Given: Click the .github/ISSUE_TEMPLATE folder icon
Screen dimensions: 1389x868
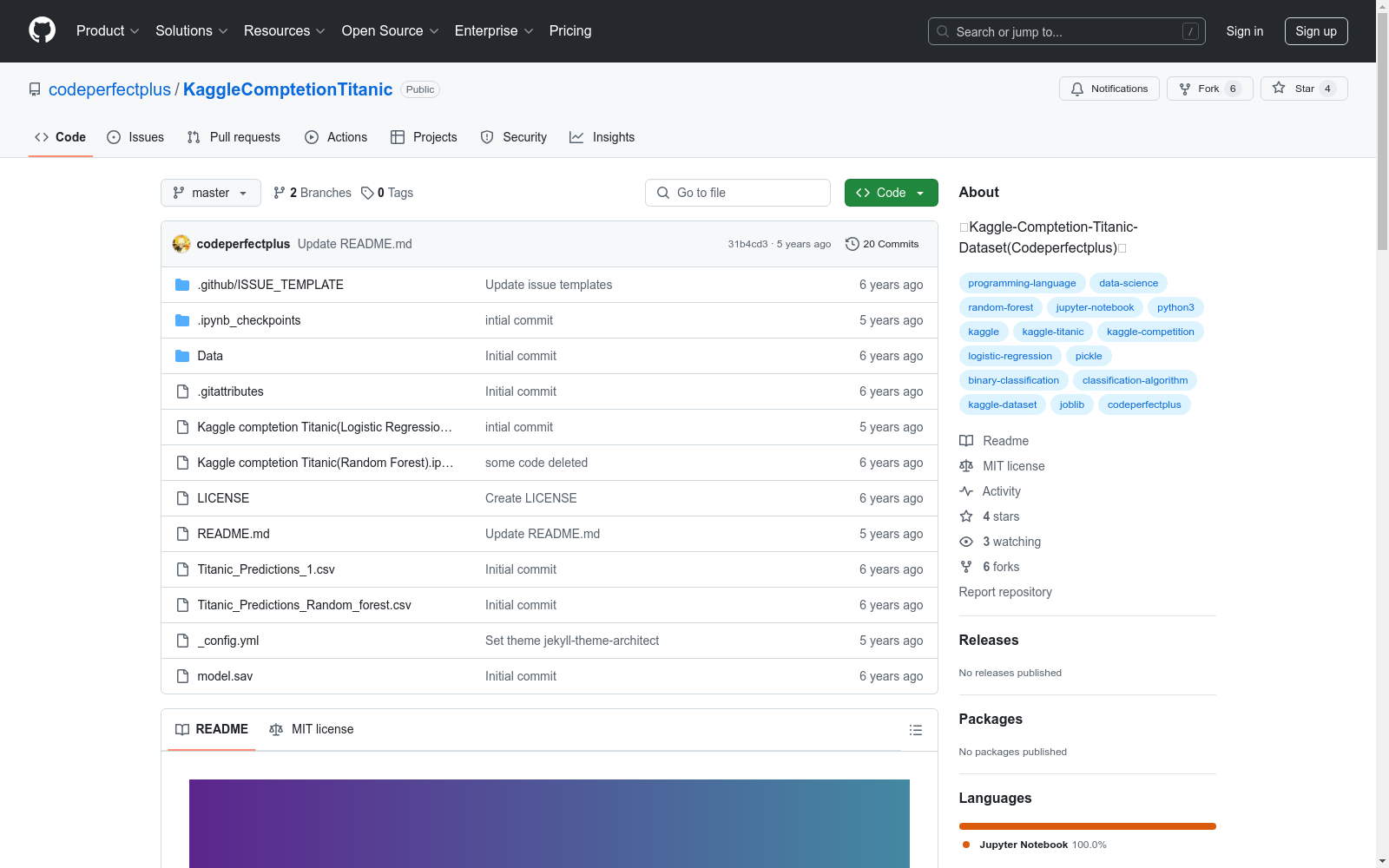Looking at the screenshot, I should [x=182, y=285].
